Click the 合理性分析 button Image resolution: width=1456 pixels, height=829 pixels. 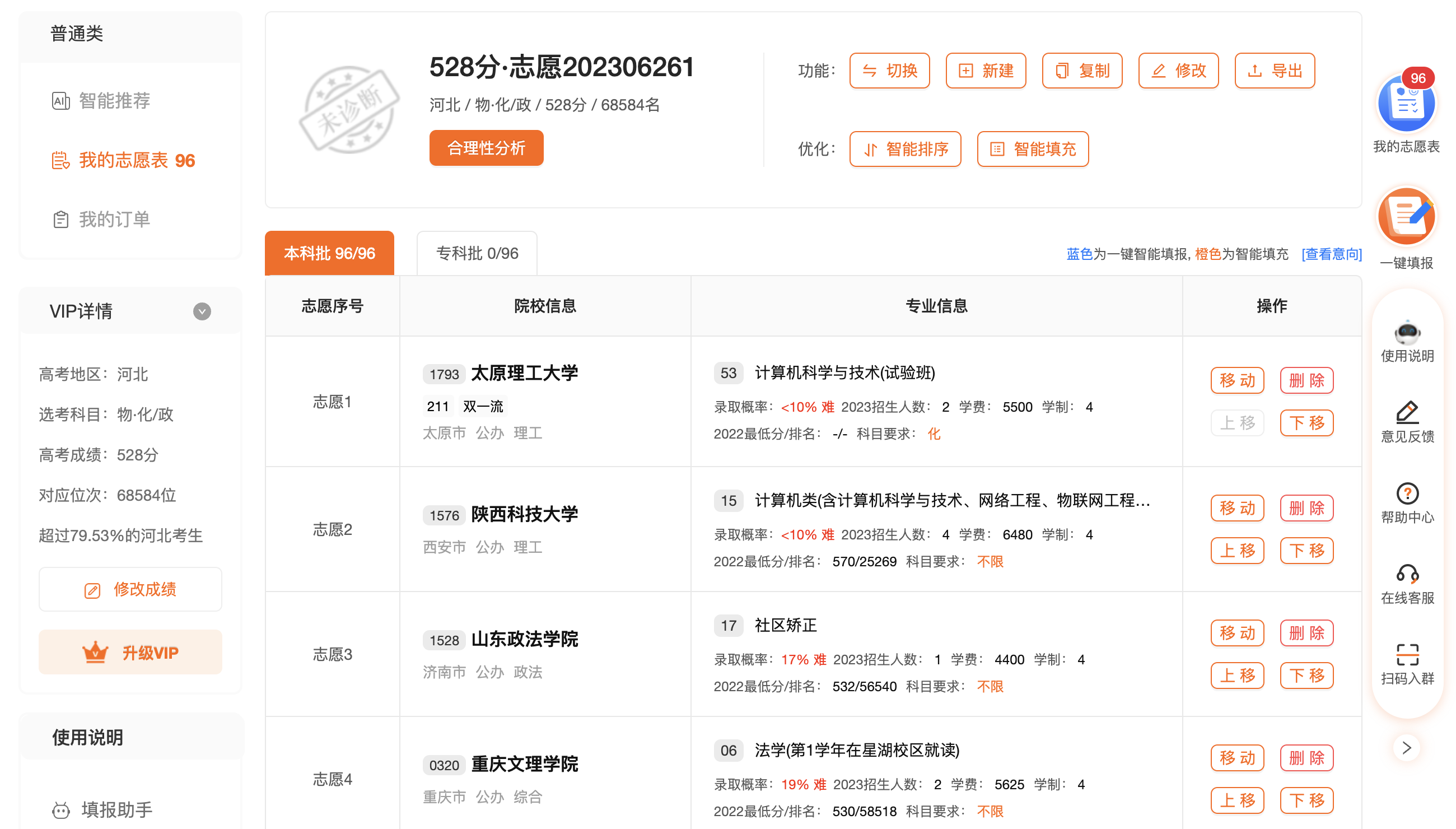486,148
